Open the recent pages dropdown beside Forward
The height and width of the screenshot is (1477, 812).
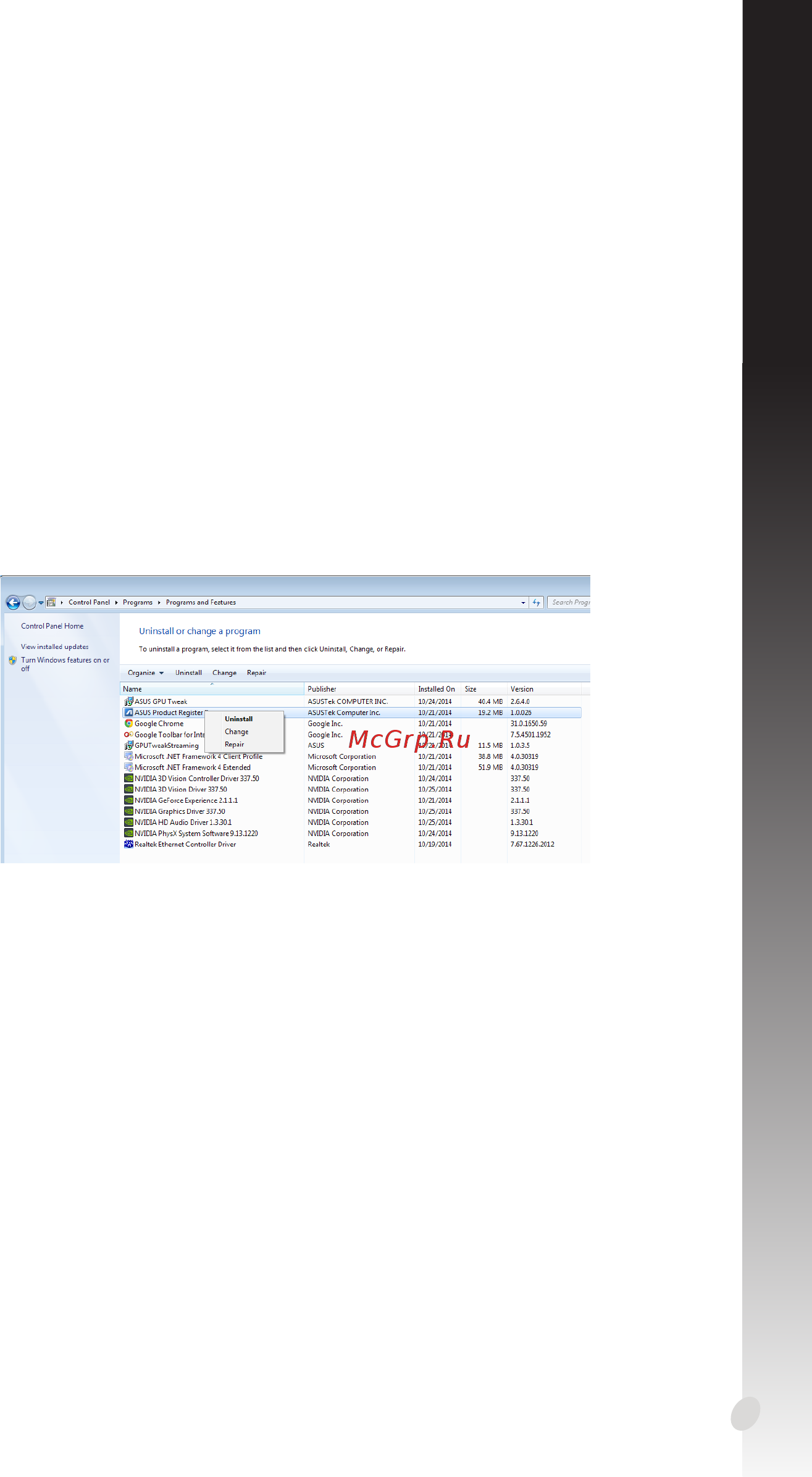[x=41, y=603]
